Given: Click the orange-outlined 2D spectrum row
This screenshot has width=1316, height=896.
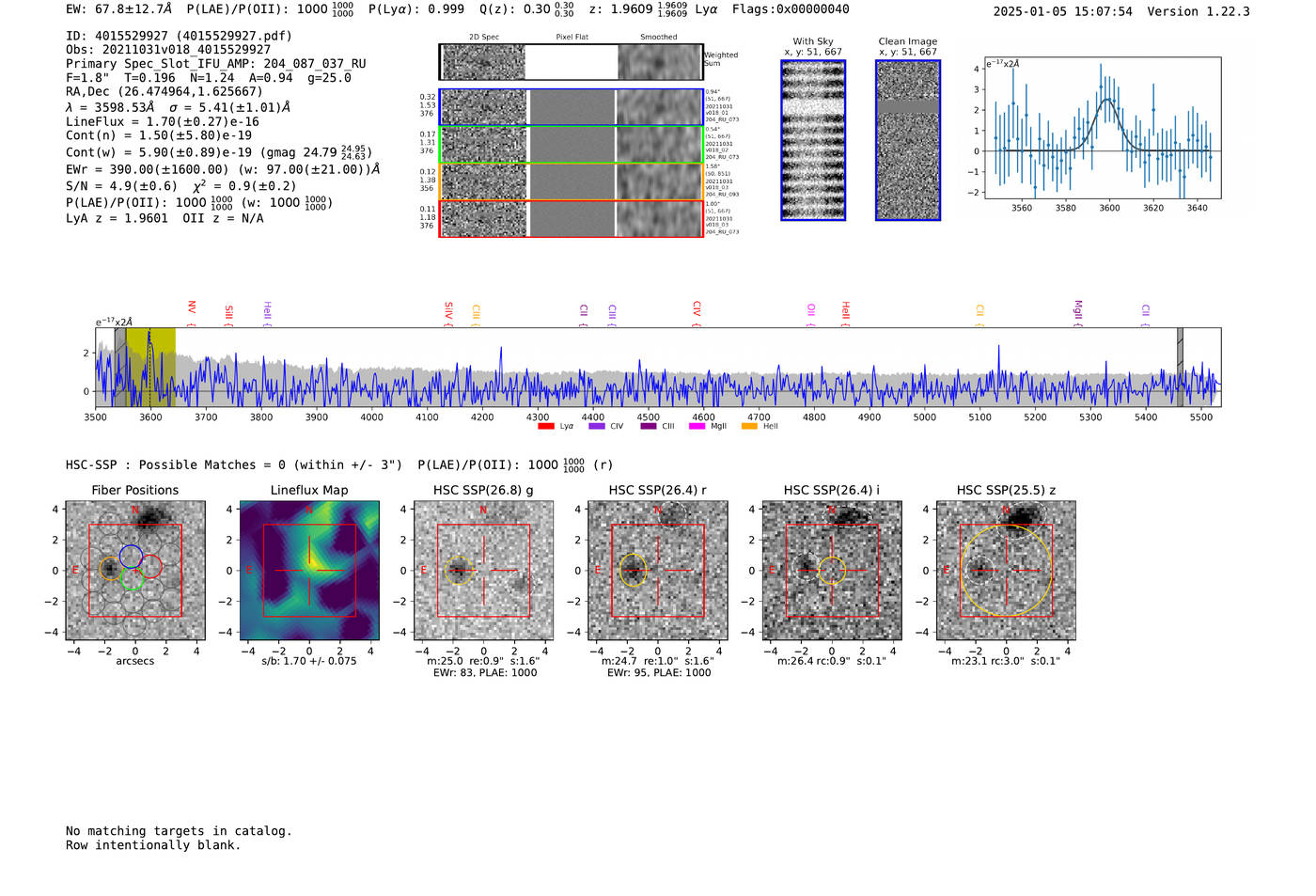Looking at the screenshot, I should [x=572, y=181].
